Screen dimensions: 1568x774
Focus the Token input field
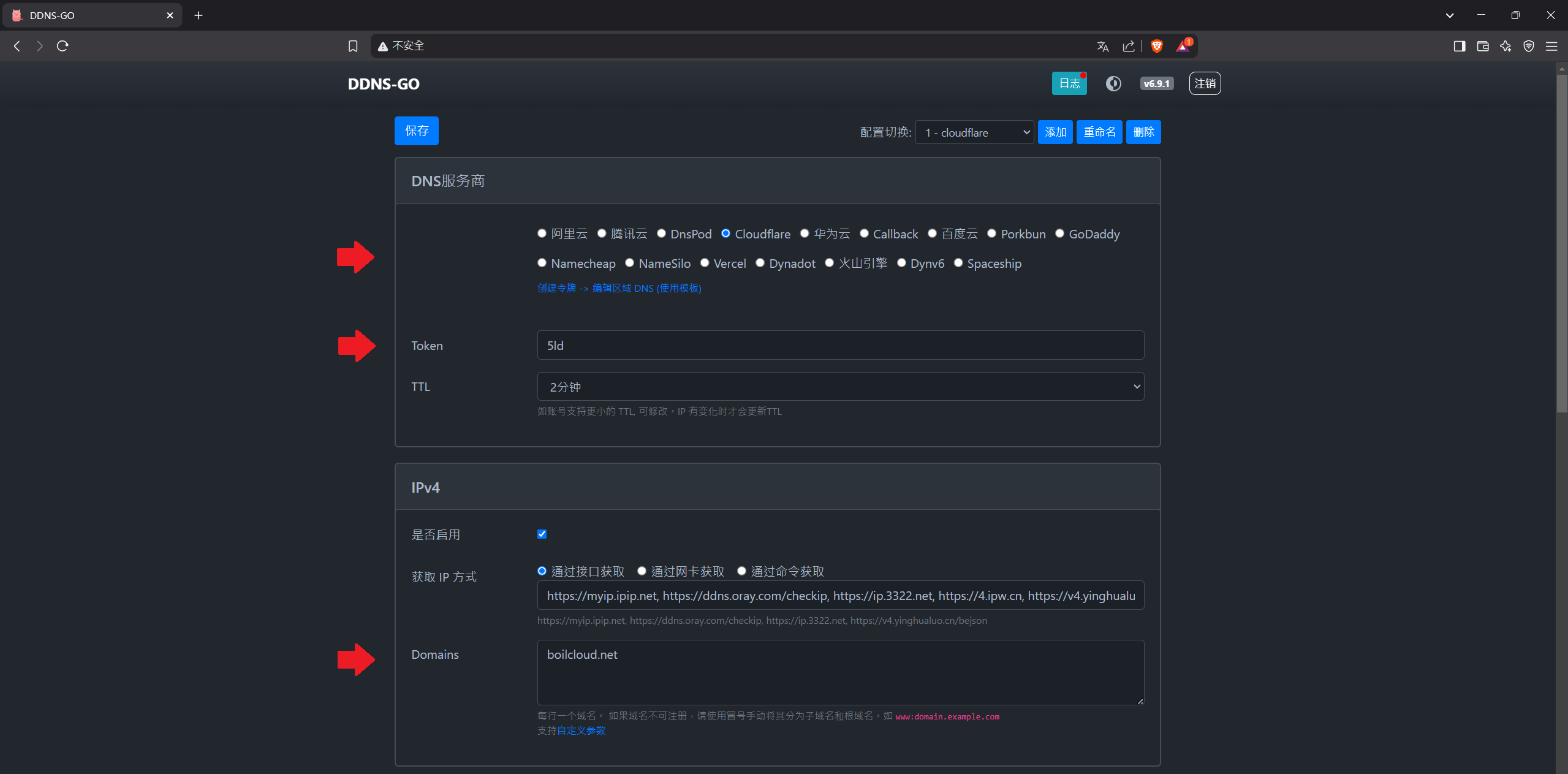pyautogui.click(x=841, y=346)
